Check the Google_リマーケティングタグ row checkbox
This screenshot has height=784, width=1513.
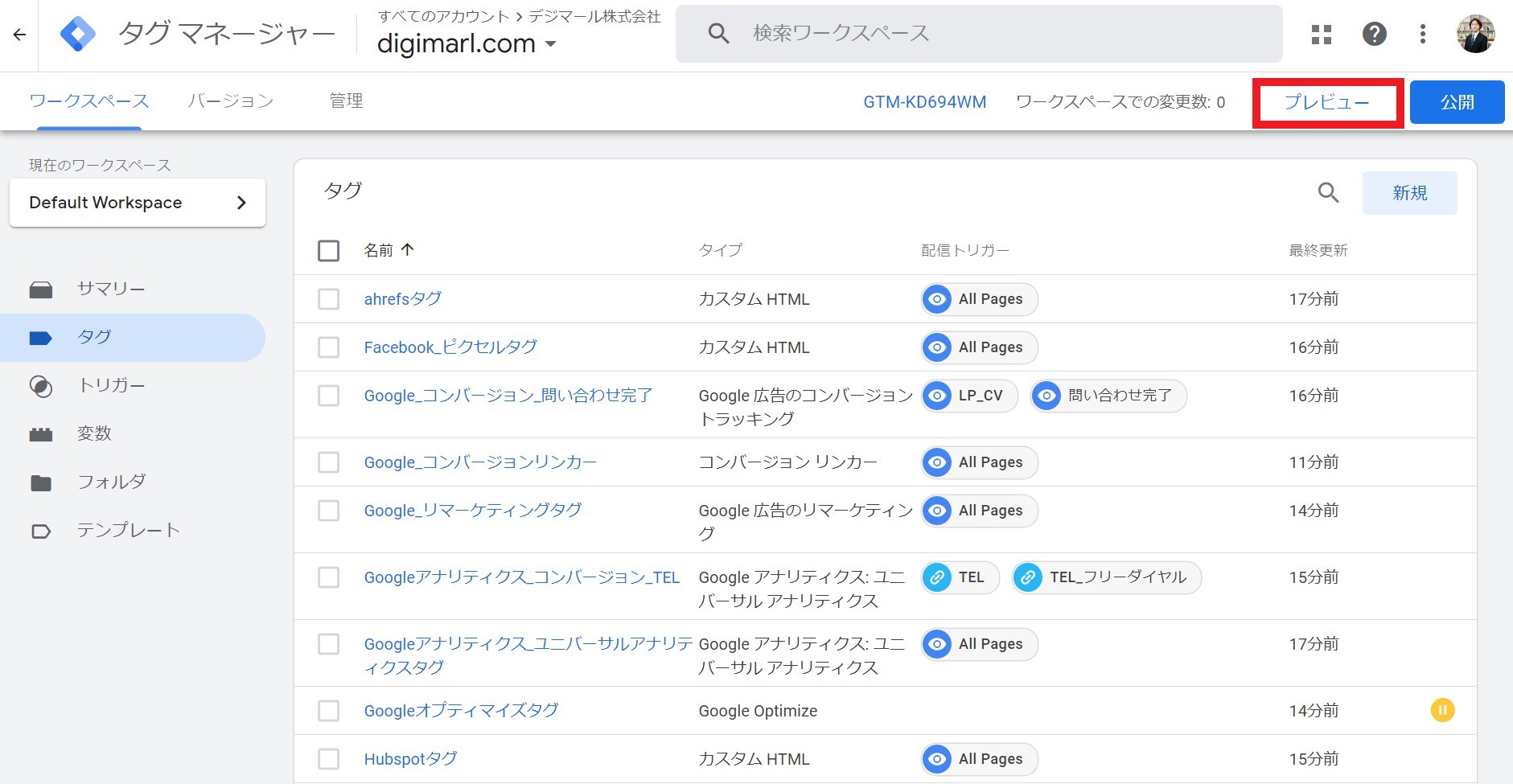[x=328, y=511]
